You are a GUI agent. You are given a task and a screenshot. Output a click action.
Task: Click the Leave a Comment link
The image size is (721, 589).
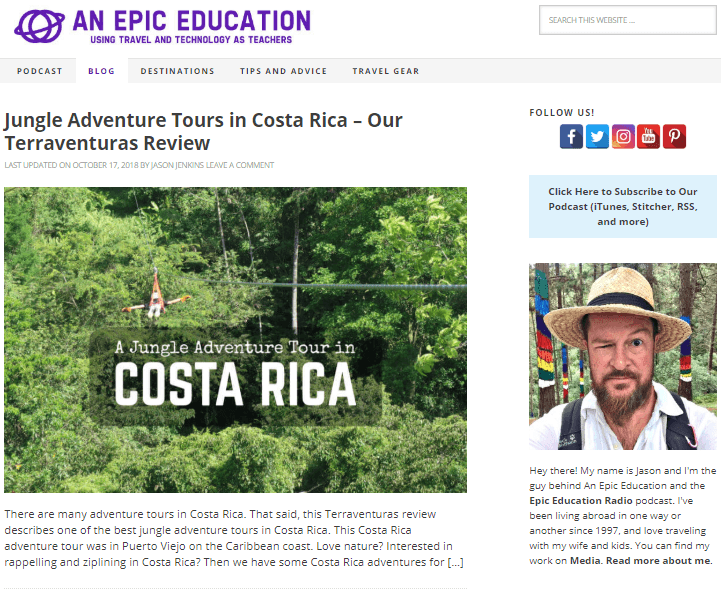click(x=240, y=165)
